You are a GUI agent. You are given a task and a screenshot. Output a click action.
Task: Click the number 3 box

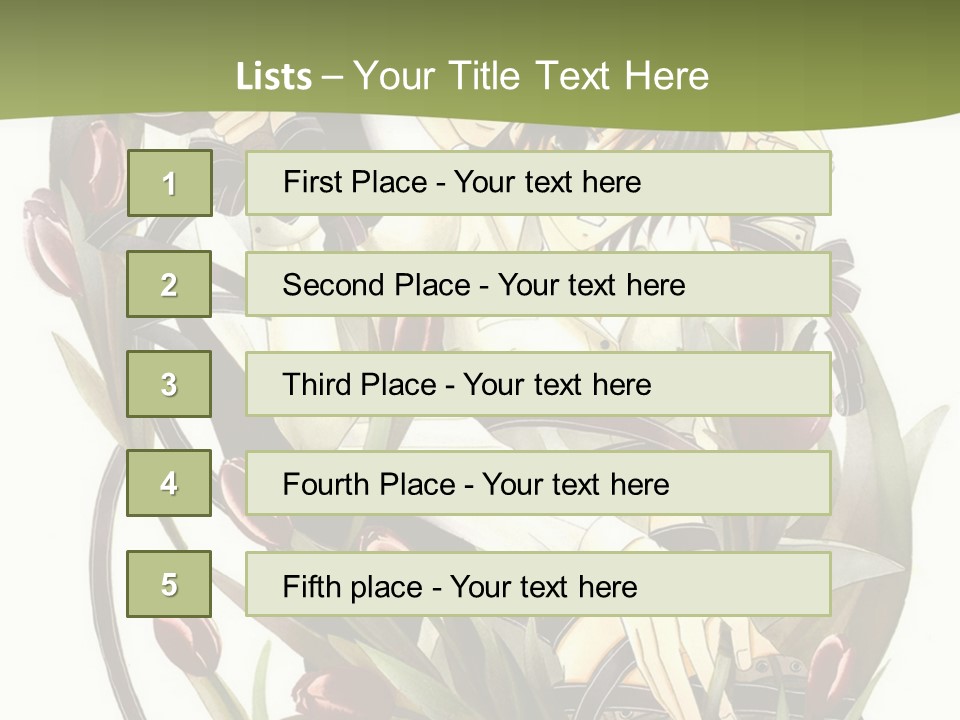point(169,384)
